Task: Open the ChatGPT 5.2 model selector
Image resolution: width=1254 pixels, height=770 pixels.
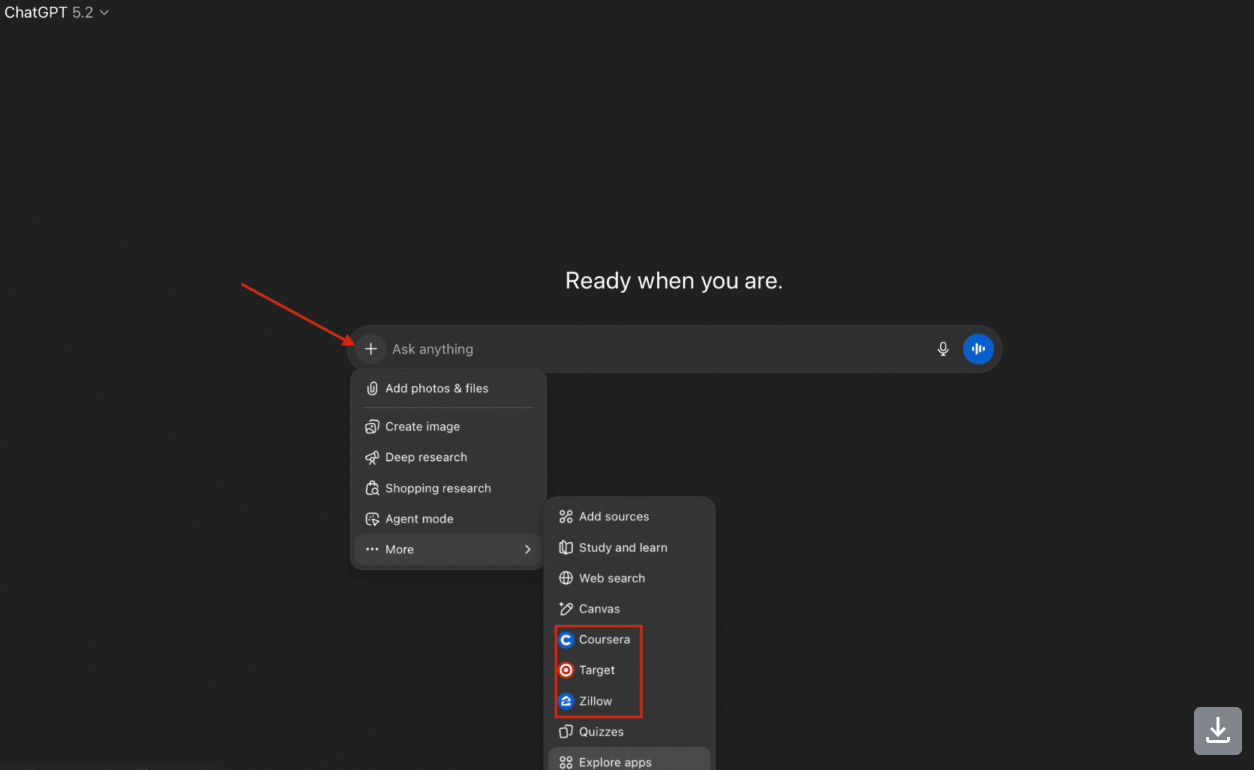Action: click(x=56, y=12)
